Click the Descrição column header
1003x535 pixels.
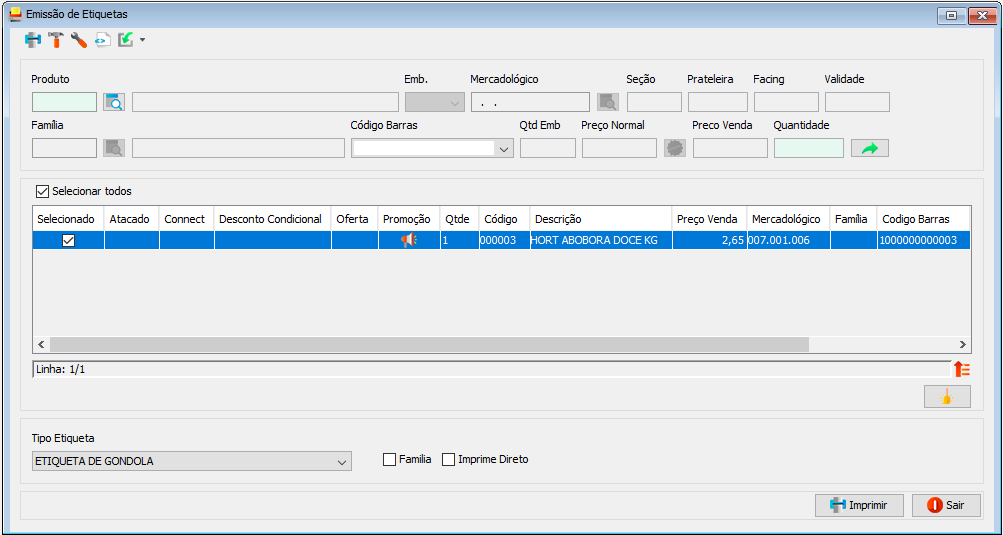pos(558,219)
